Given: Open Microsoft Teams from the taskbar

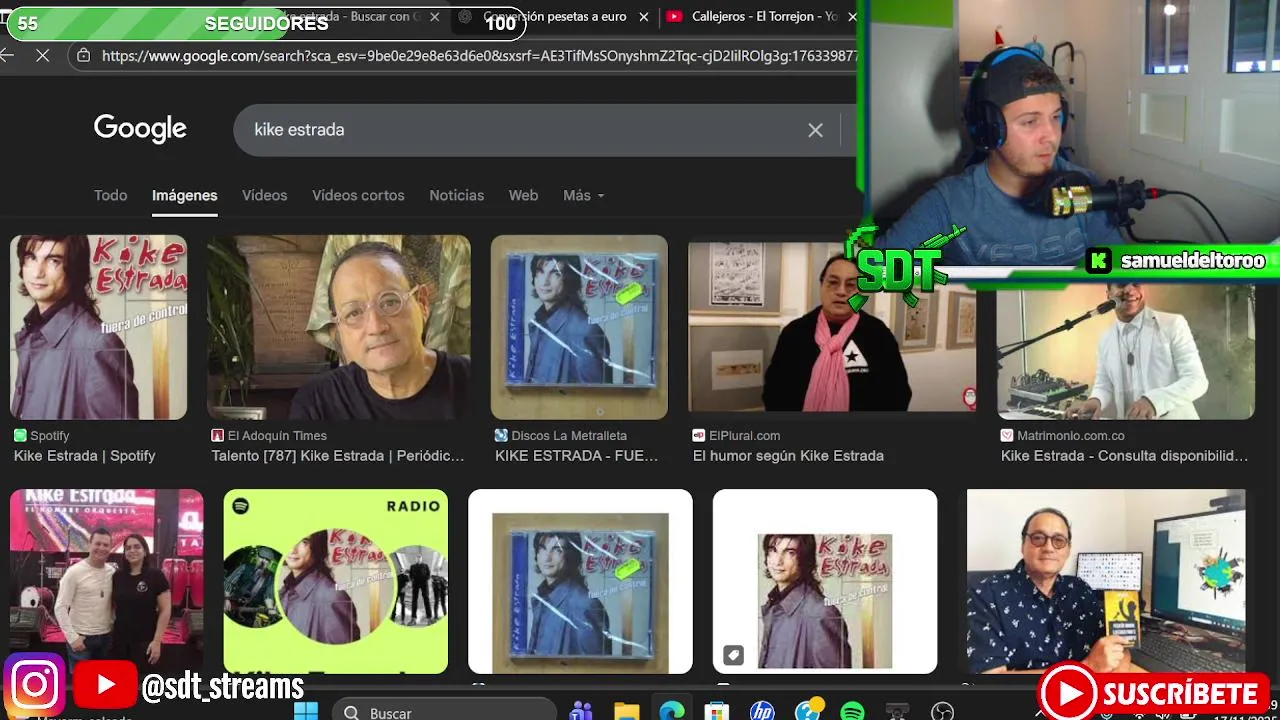Looking at the screenshot, I should click(x=581, y=712).
